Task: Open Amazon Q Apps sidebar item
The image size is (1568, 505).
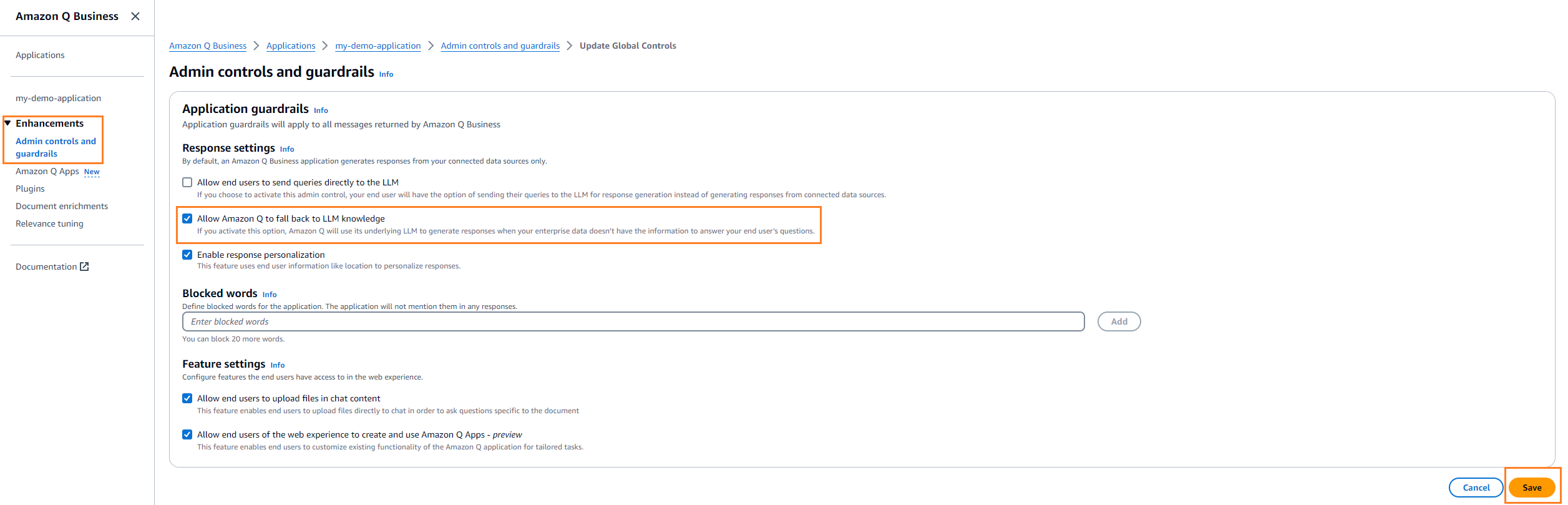Action: click(47, 171)
